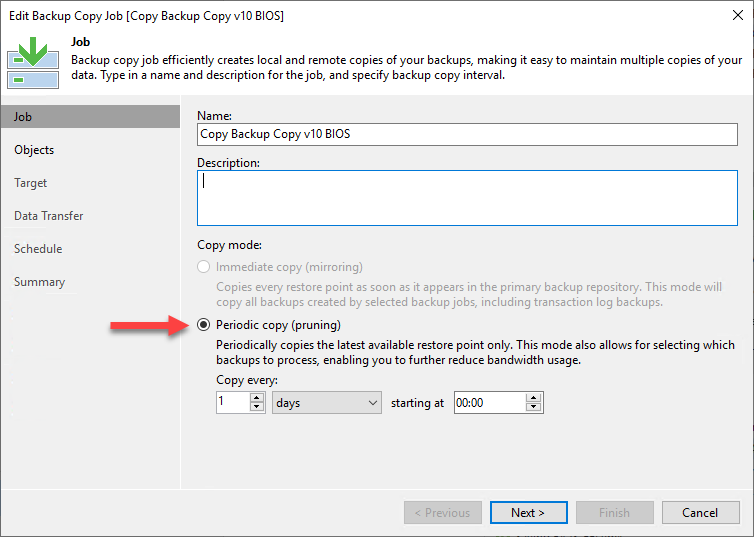Go to the Objects step
Image resolution: width=754 pixels, height=537 pixels.
[34, 150]
